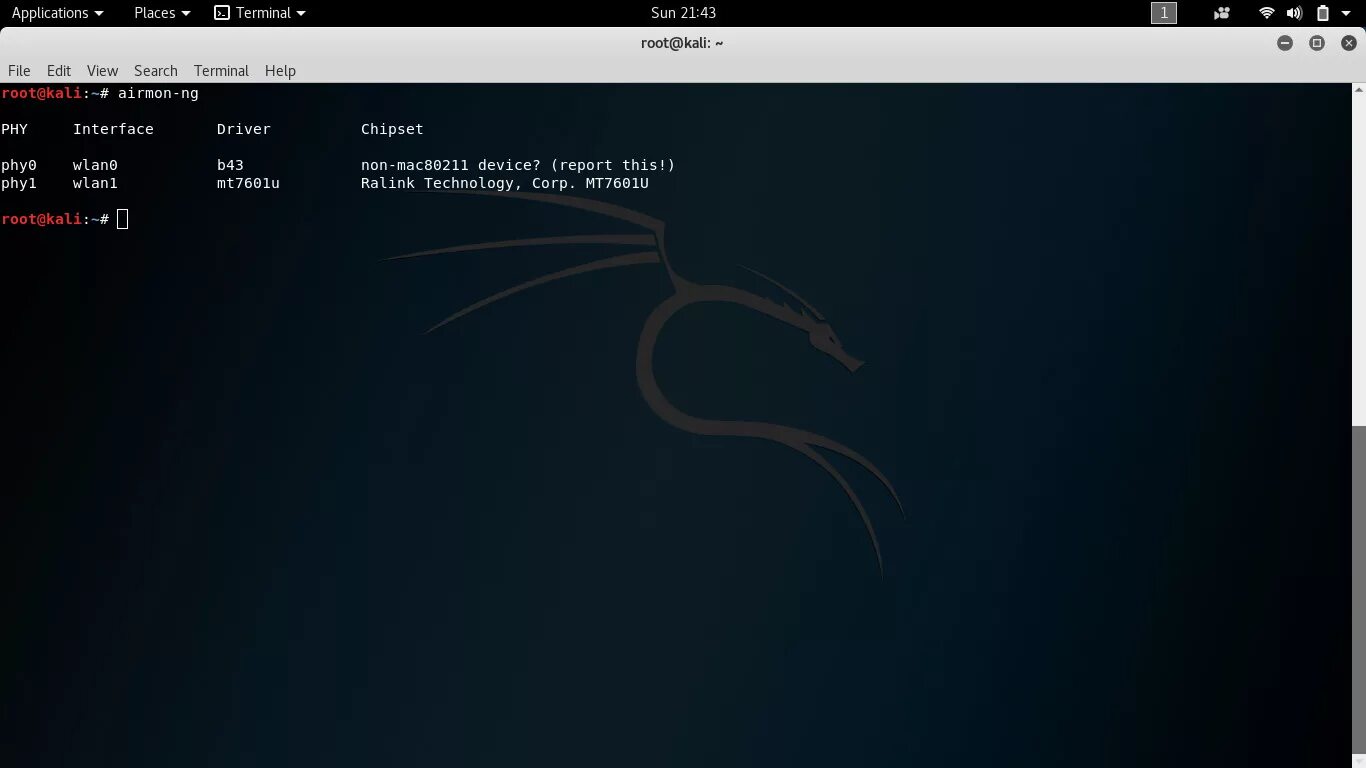This screenshot has width=1366, height=768.
Task: Click the terminal icon in the top bar
Action: click(222, 13)
